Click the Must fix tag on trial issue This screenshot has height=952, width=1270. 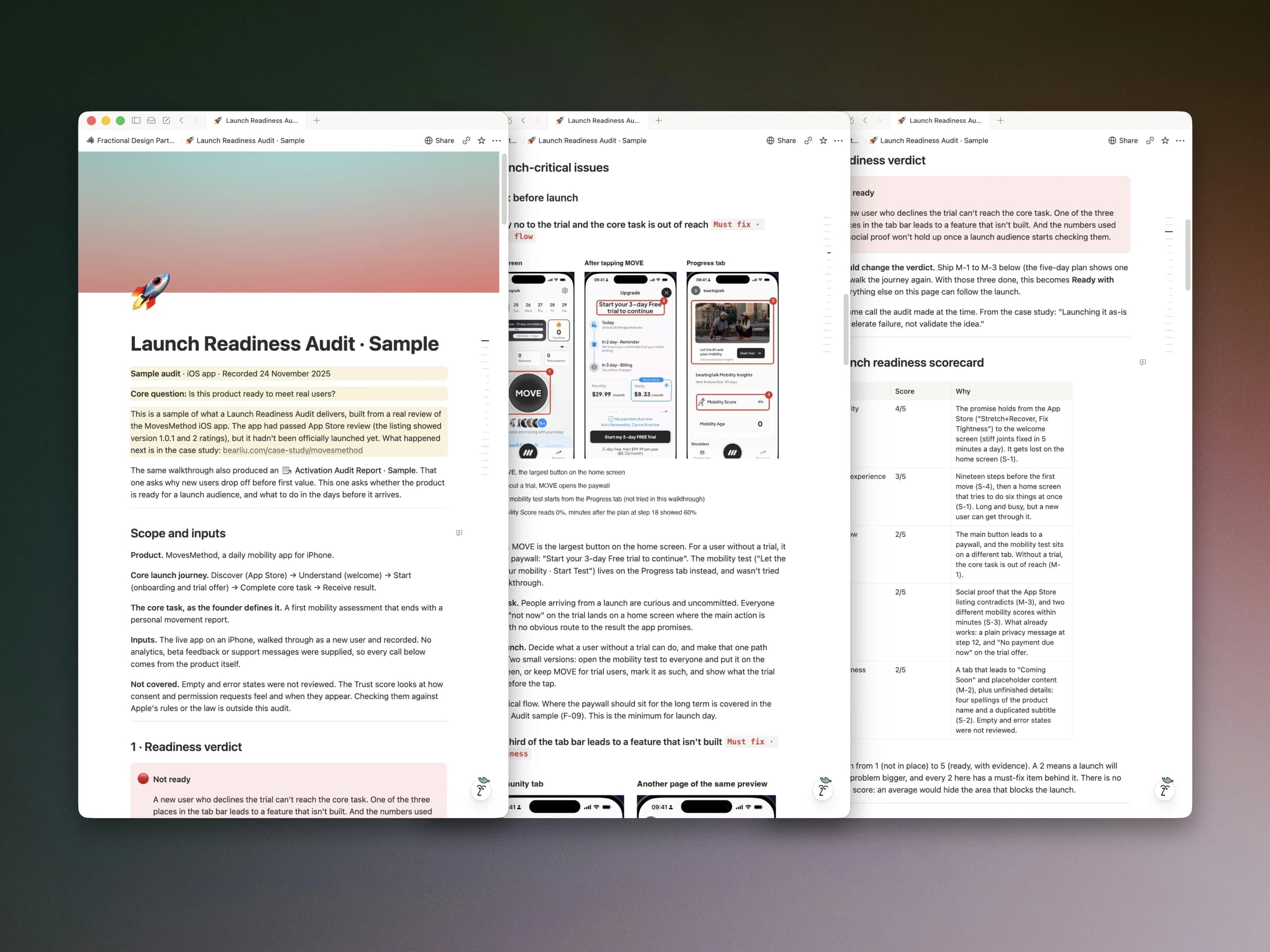point(737,224)
